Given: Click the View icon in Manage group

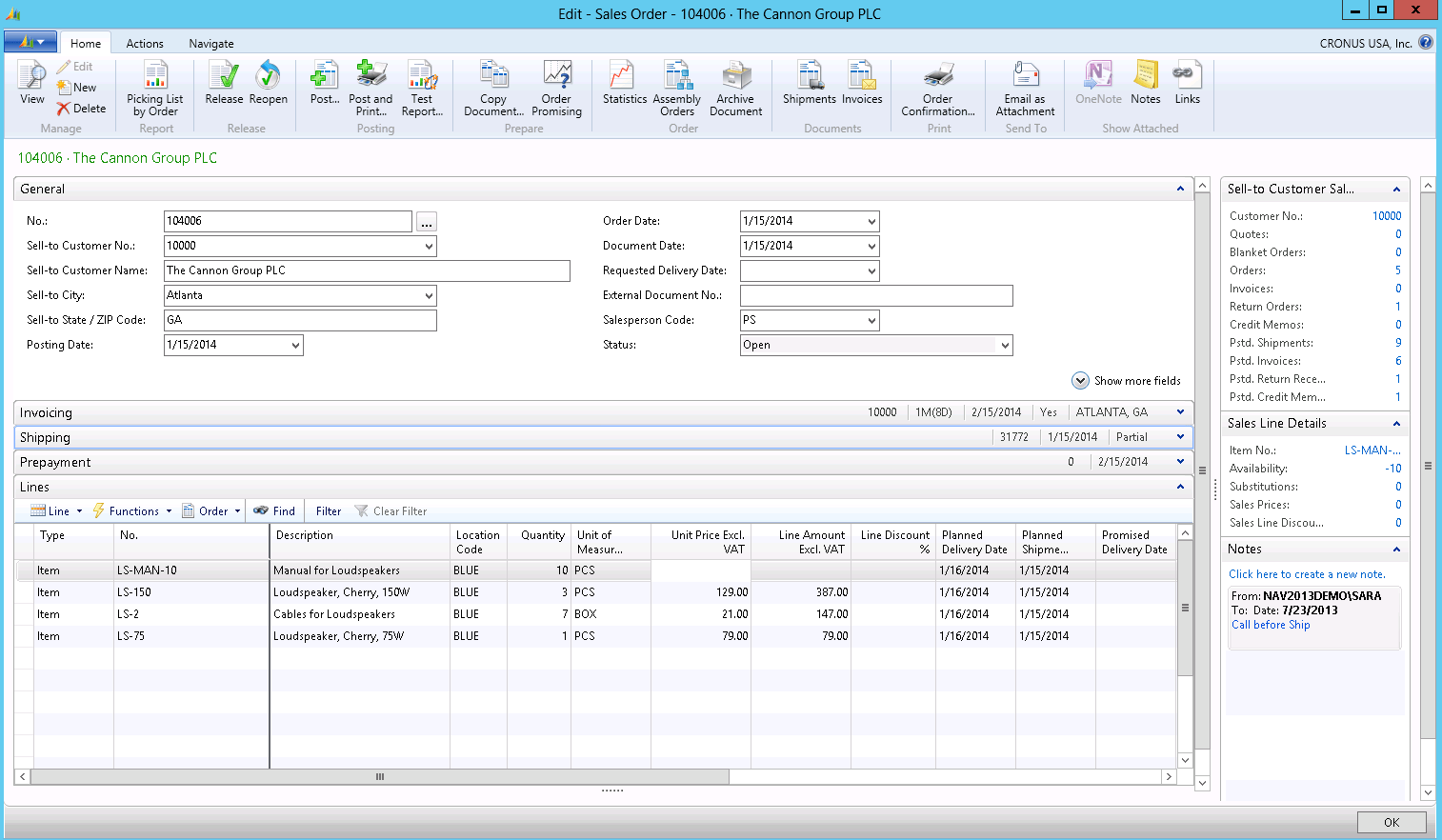Looking at the screenshot, I should 32,83.
